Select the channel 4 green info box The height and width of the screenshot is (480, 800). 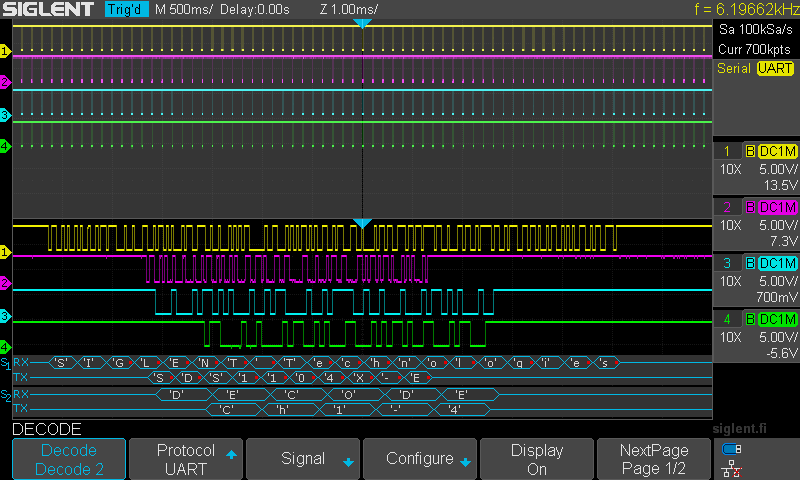tap(756, 336)
